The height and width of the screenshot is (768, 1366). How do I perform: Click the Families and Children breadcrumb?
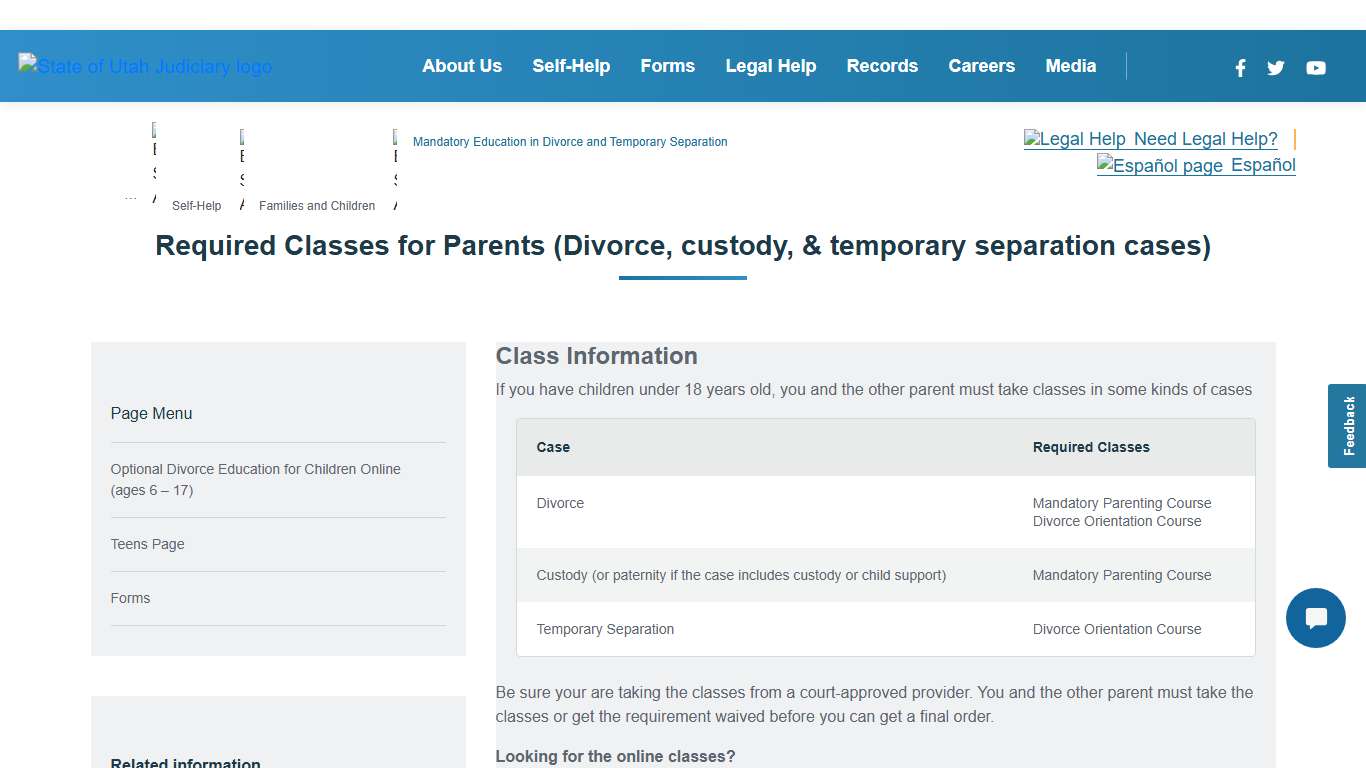point(317,206)
